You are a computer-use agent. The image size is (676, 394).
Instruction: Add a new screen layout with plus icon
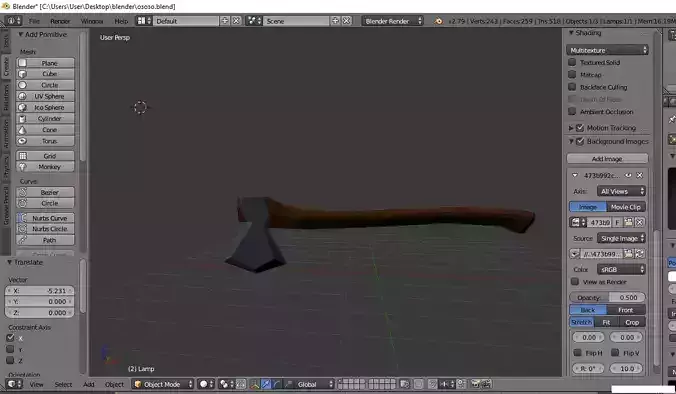225,21
